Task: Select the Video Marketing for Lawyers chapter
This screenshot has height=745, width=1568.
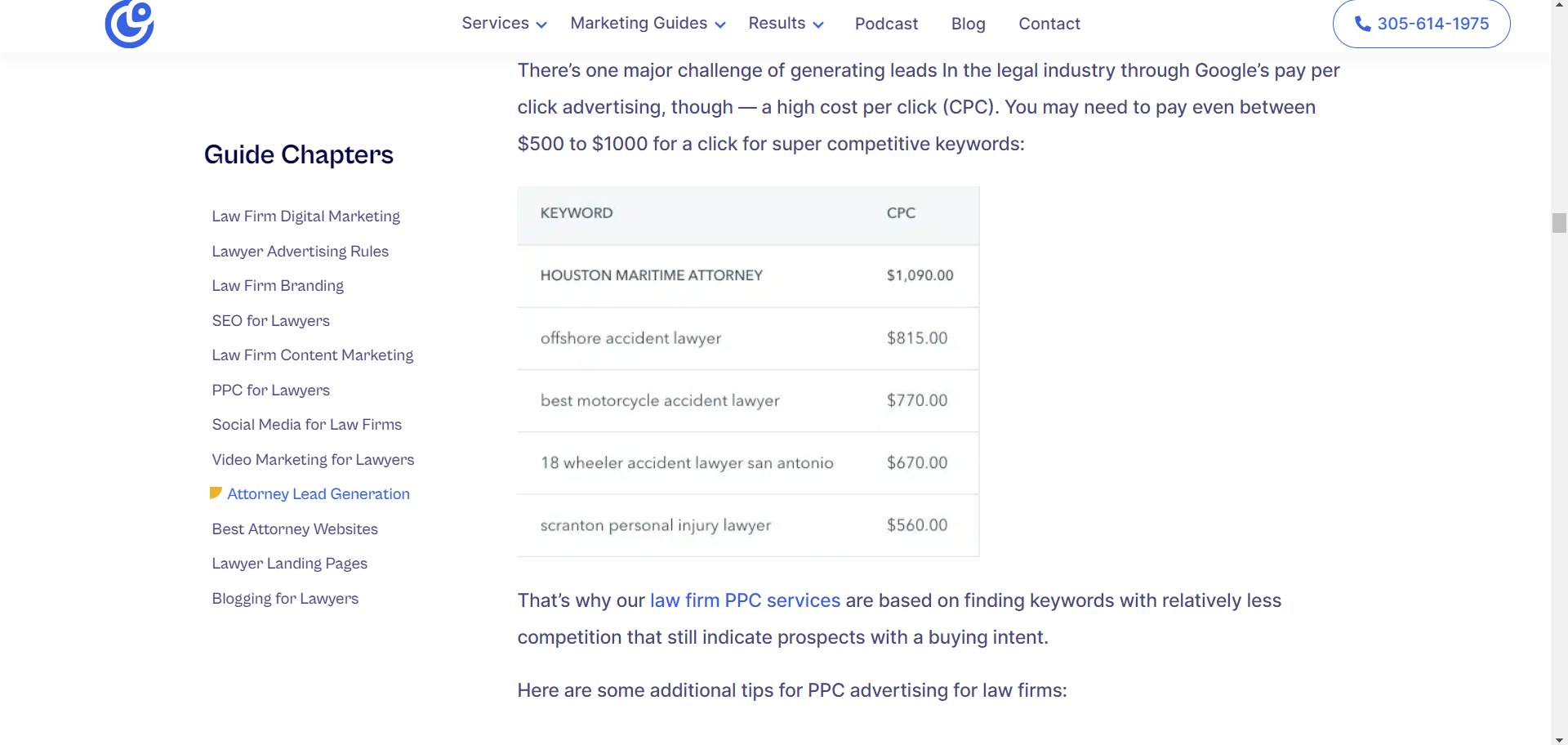Action: click(313, 460)
